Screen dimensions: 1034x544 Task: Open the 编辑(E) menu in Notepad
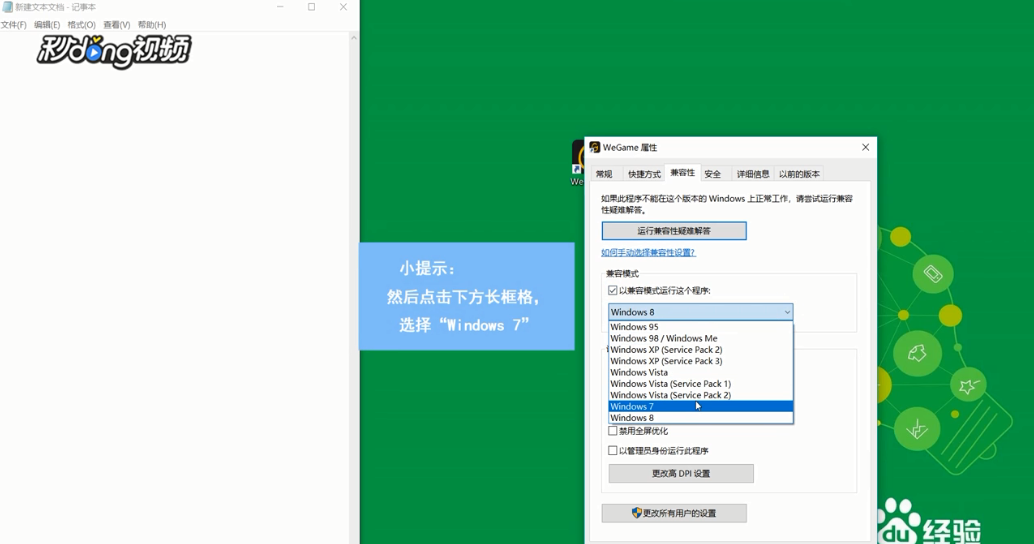pyautogui.click(x=47, y=25)
